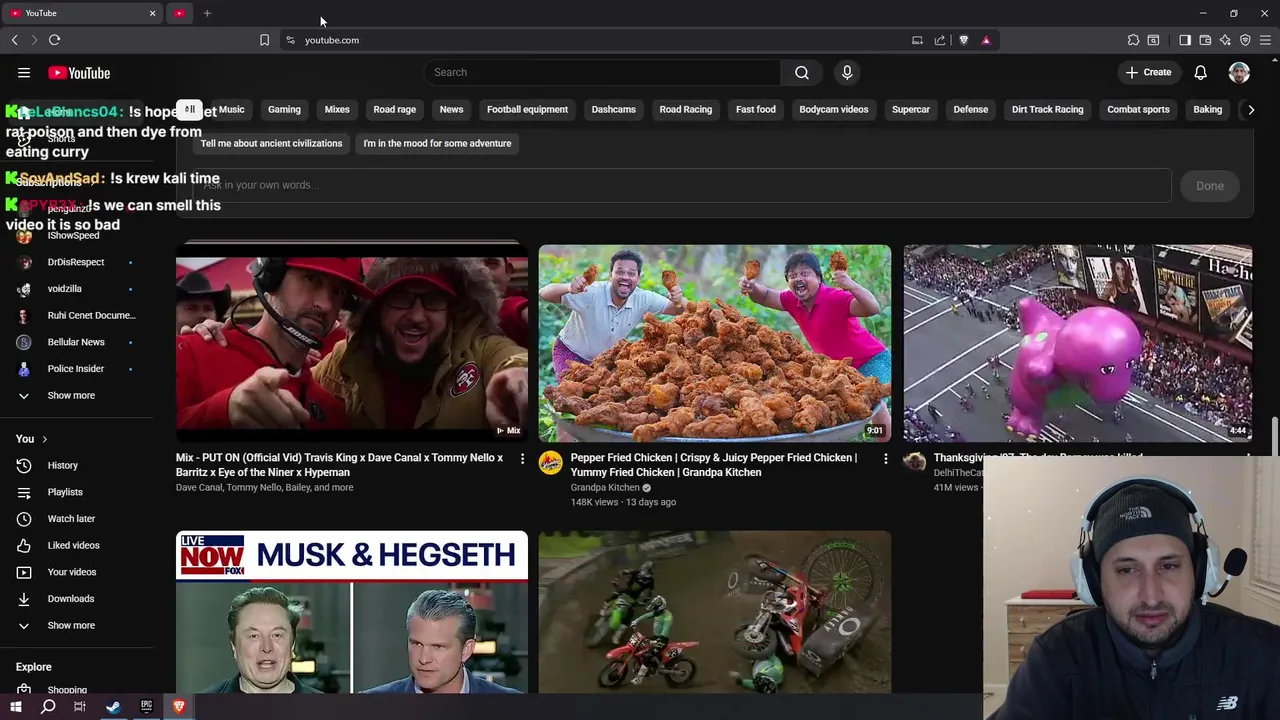1280x720 pixels.
Task: Toggle the Brave sidebar panel
Action: (x=1185, y=40)
